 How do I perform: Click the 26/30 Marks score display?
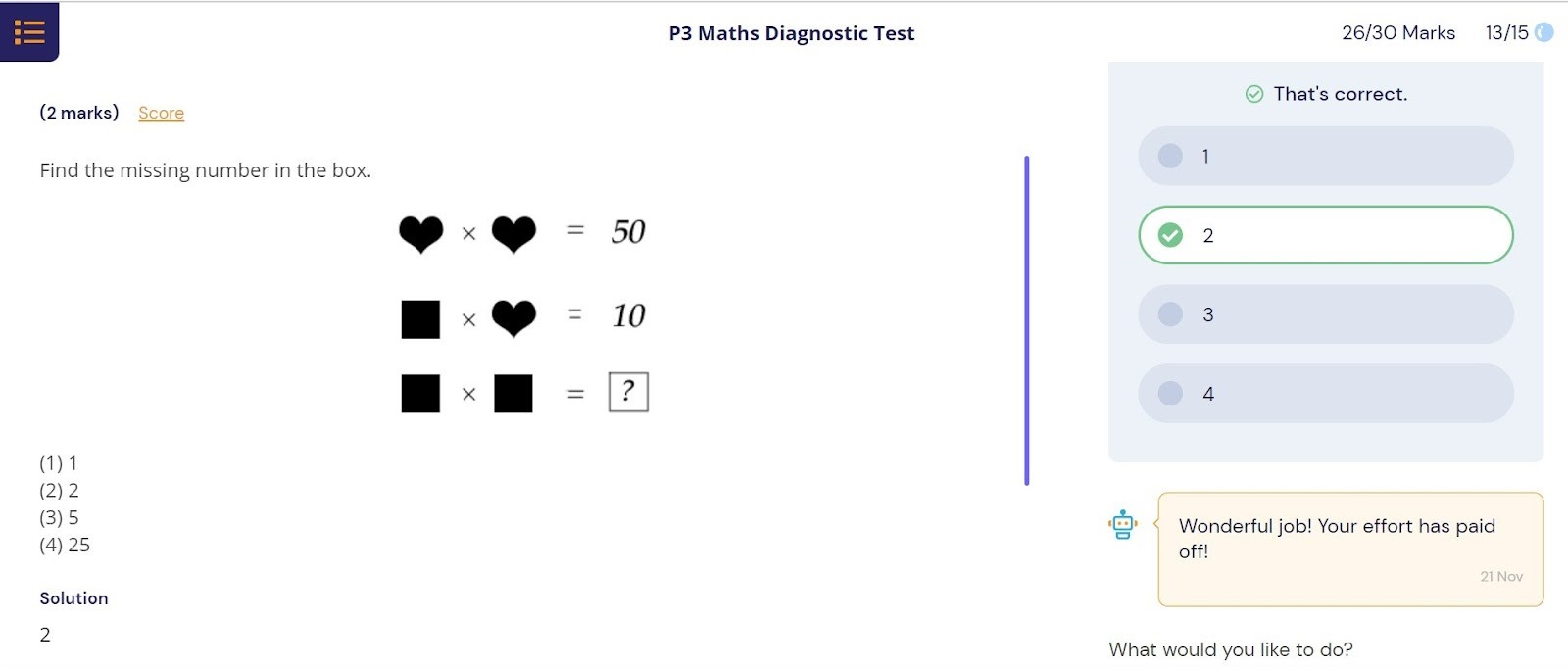click(1398, 32)
